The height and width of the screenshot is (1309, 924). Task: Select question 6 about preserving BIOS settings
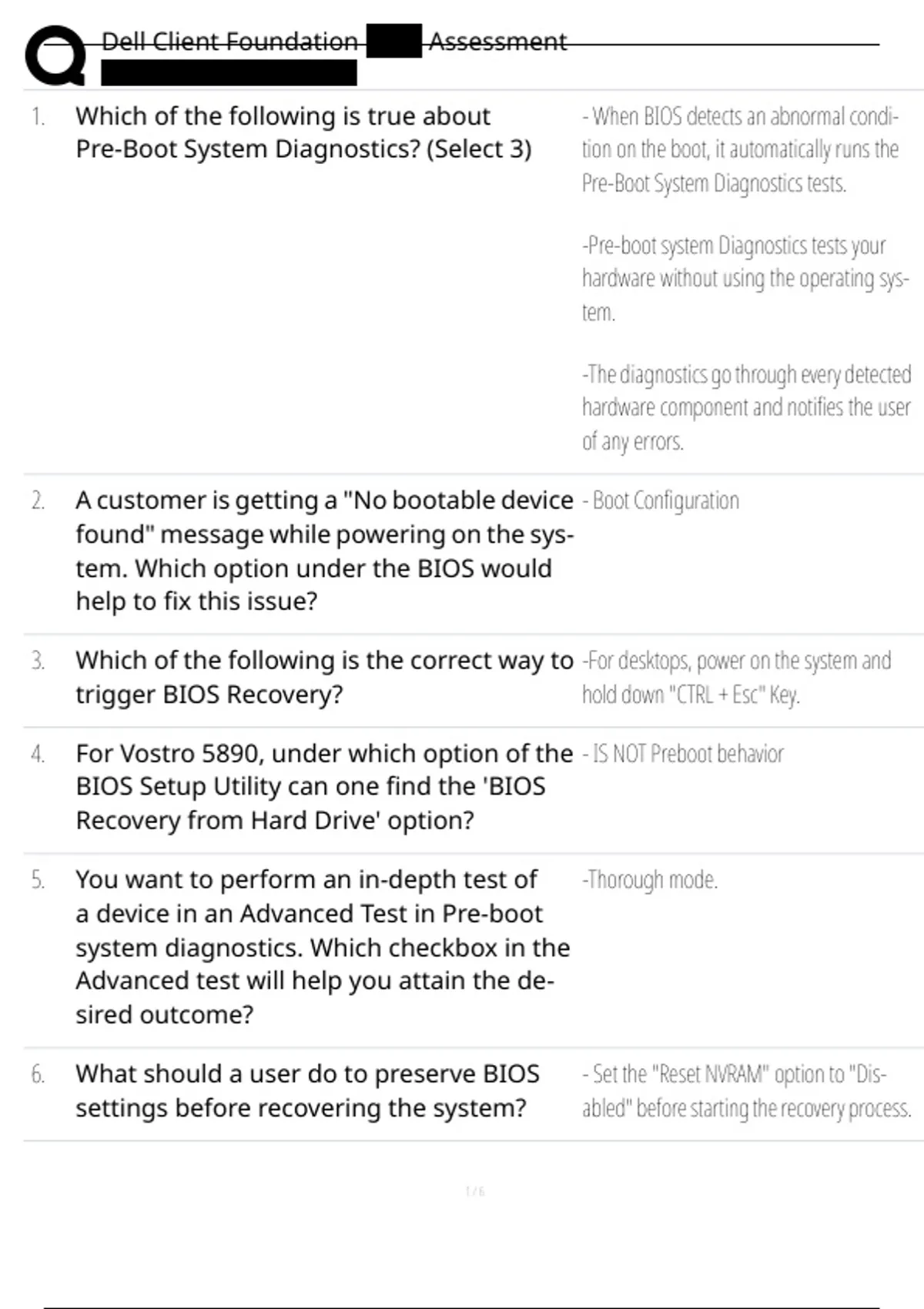306,1091
